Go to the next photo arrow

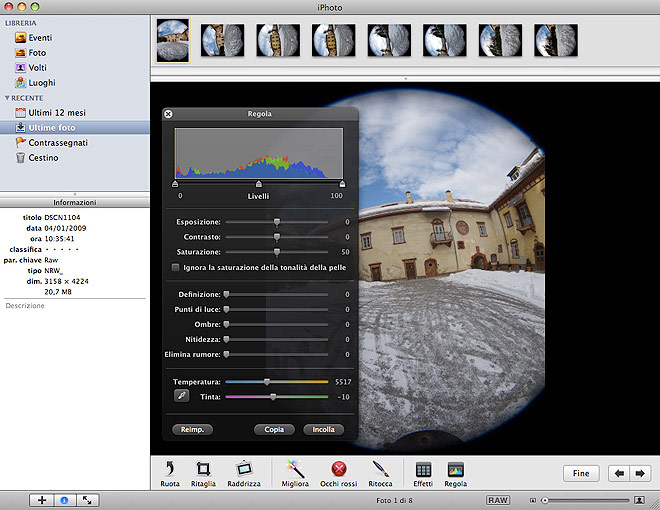point(640,473)
